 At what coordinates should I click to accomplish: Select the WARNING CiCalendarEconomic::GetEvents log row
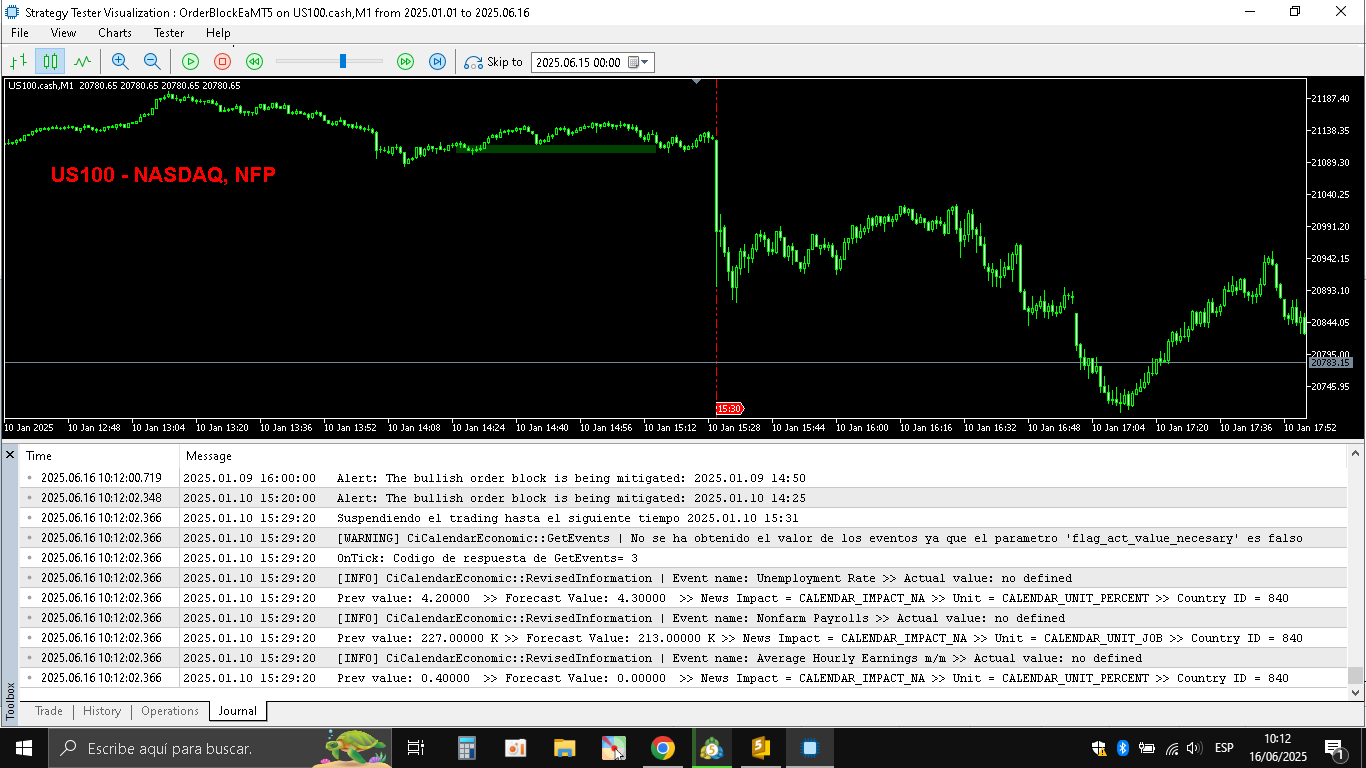click(683, 538)
